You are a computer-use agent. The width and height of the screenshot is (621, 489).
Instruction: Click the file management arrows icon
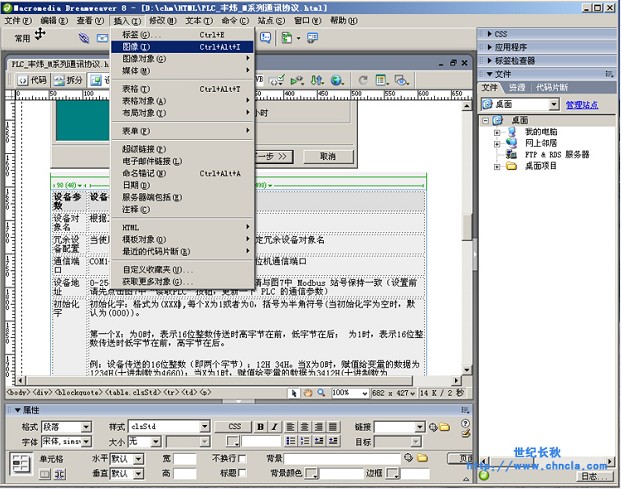[x=317, y=80]
